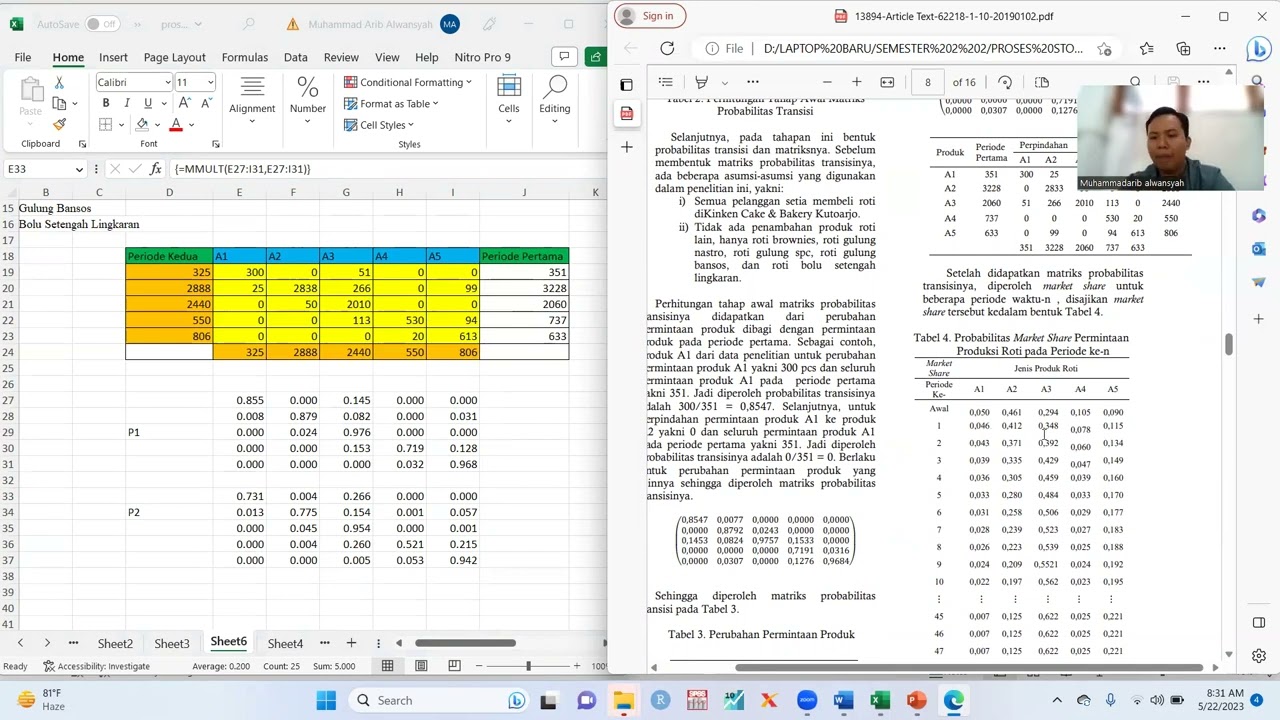Screen dimensions: 1280x720
Task: Open the Cells group menu
Action: click(508, 100)
